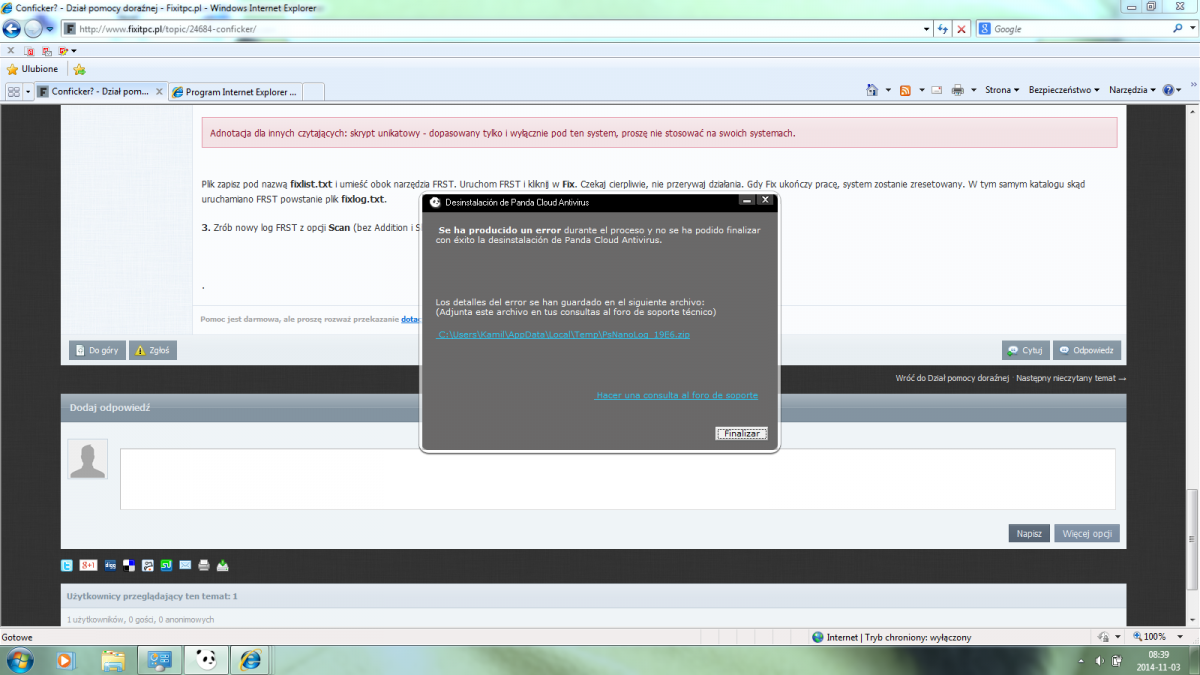
Task: Click the Napisz post button
Action: (x=1030, y=533)
